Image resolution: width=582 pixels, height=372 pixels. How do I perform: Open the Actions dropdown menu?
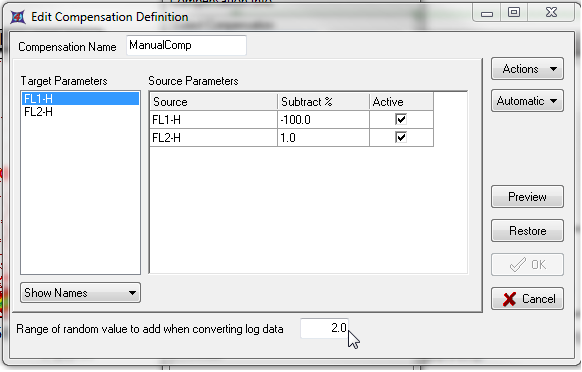(527, 69)
